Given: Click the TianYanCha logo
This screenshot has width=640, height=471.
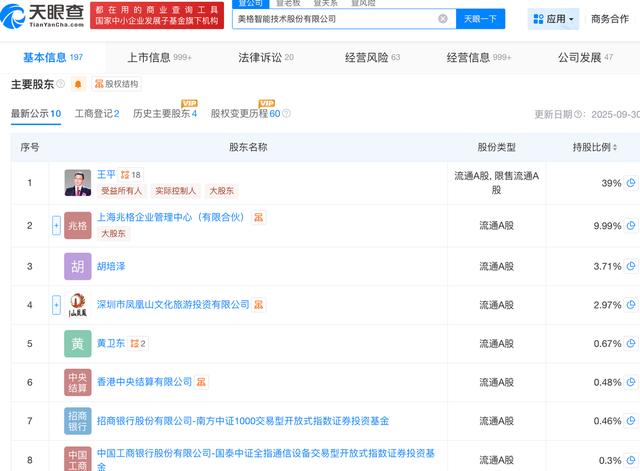Looking at the screenshot, I should pos(45,18).
